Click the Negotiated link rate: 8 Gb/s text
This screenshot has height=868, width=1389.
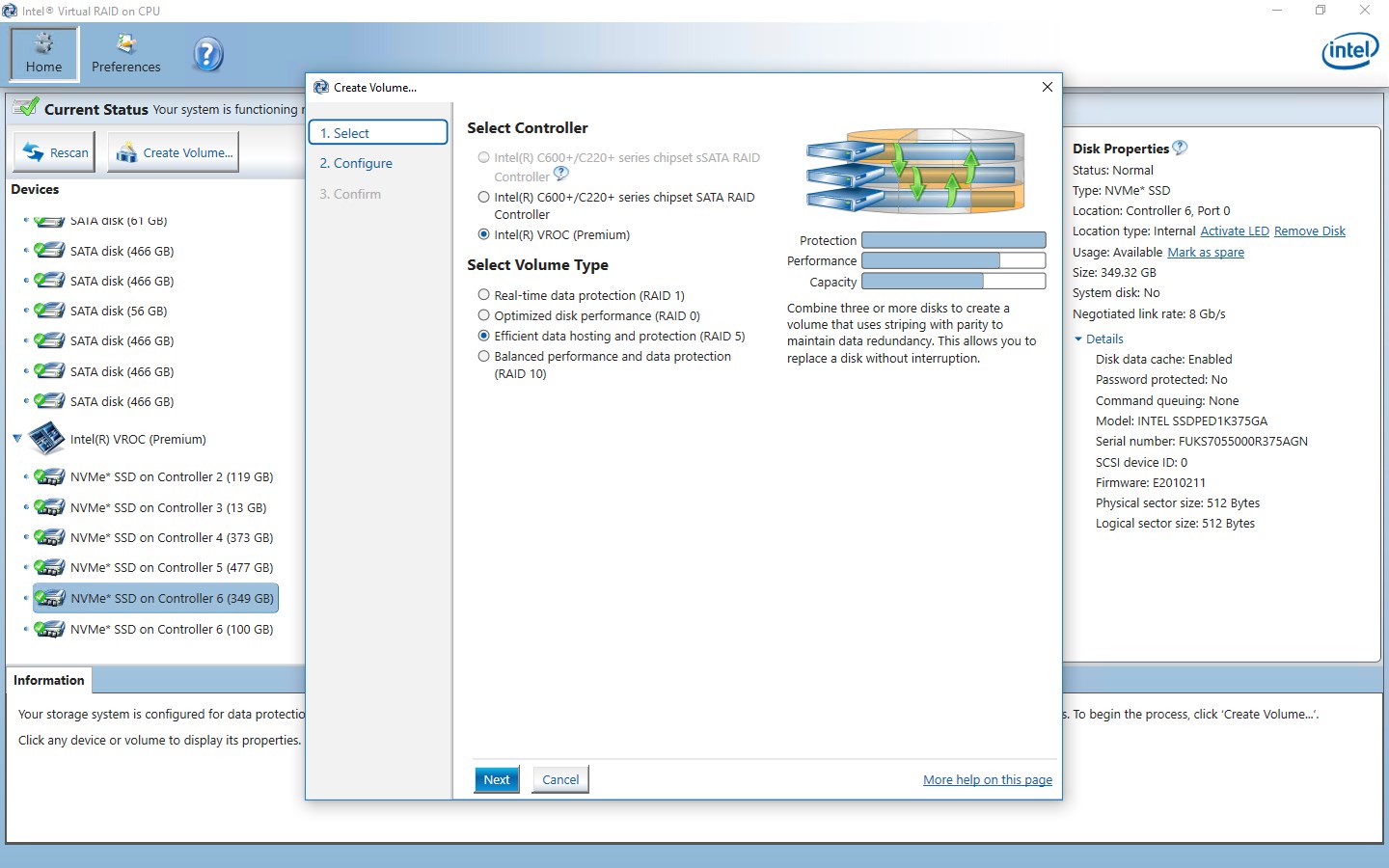pyautogui.click(x=1149, y=314)
